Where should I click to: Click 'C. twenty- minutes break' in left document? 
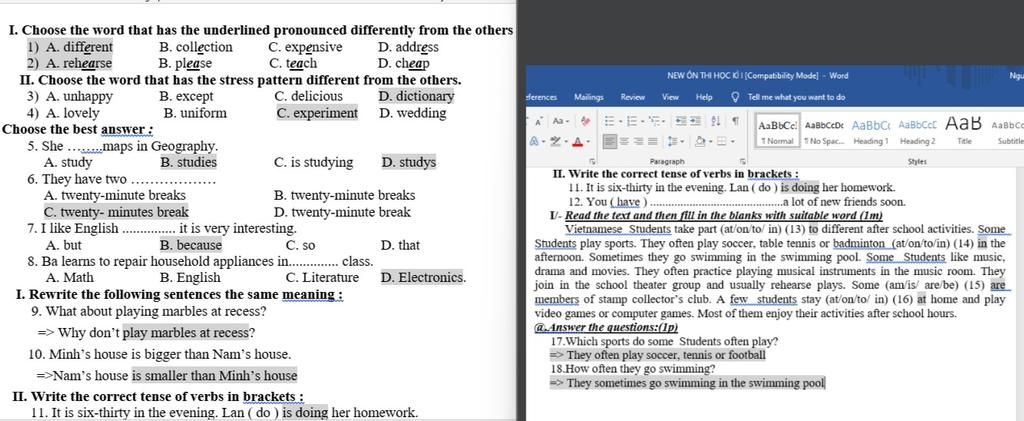(116, 212)
